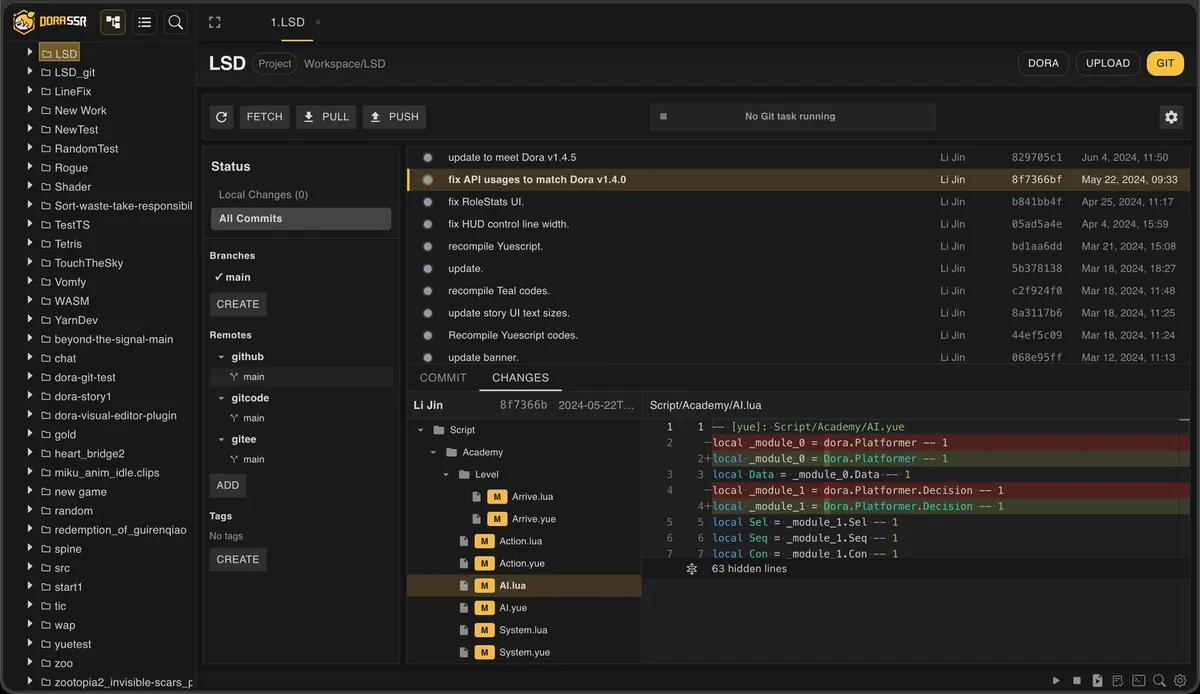The image size is (1200, 694).
Task: Collapse the Script folder in changes
Action: coord(420,430)
